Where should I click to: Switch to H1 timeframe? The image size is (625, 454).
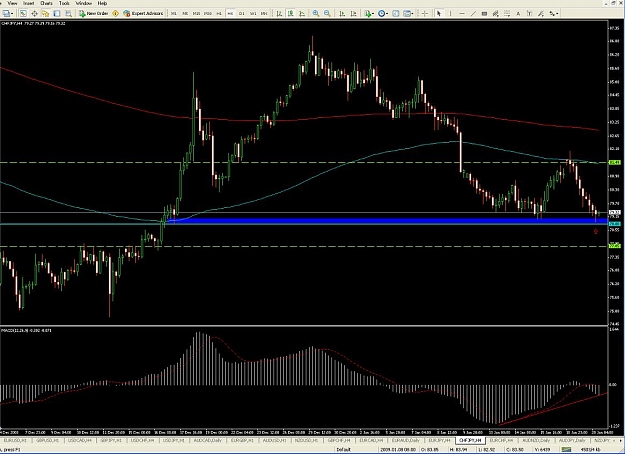(219, 14)
